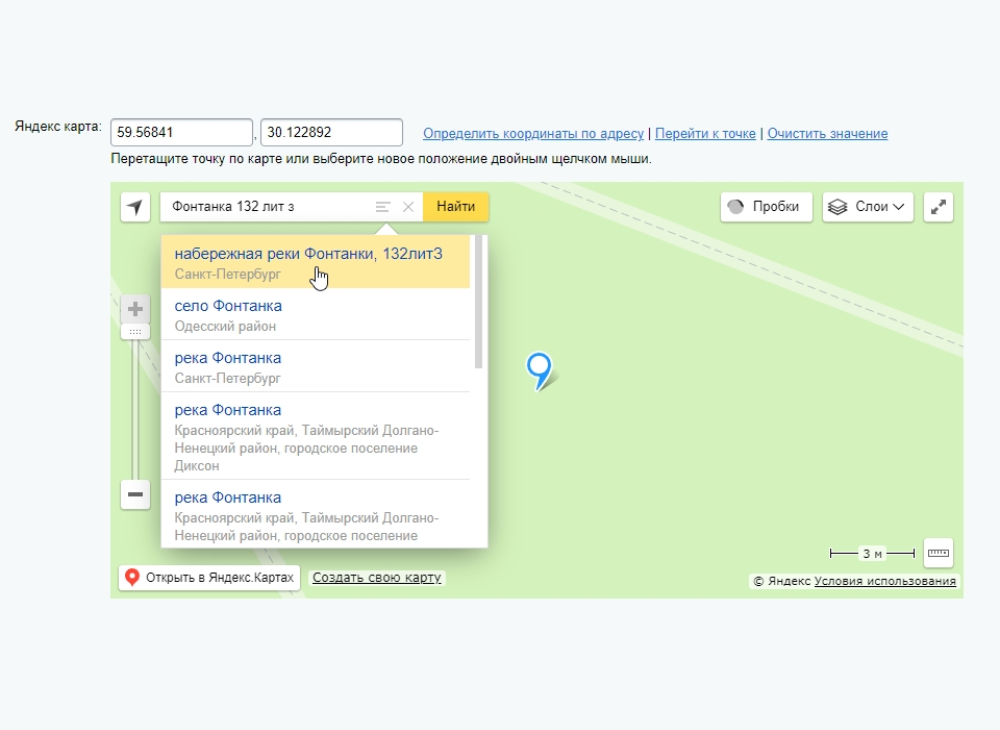
Task: Clear the map search field with X
Action: pyautogui.click(x=408, y=207)
